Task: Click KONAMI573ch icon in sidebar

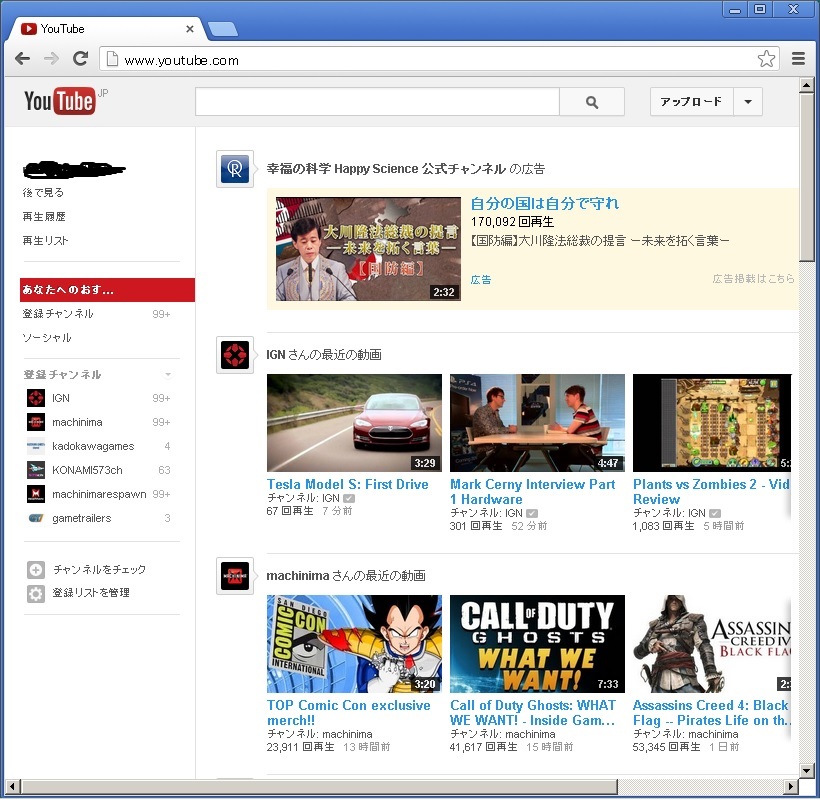Action: (36, 470)
